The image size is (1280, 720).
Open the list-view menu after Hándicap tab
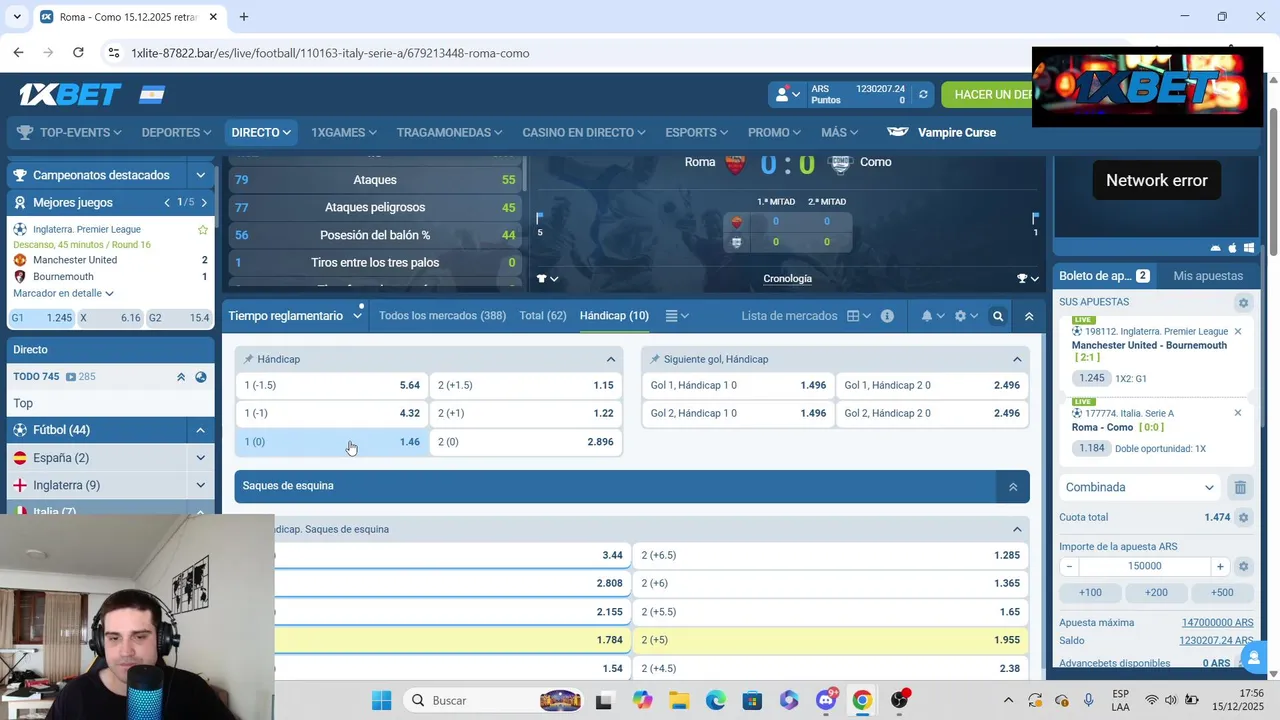pyautogui.click(x=677, y=316)
